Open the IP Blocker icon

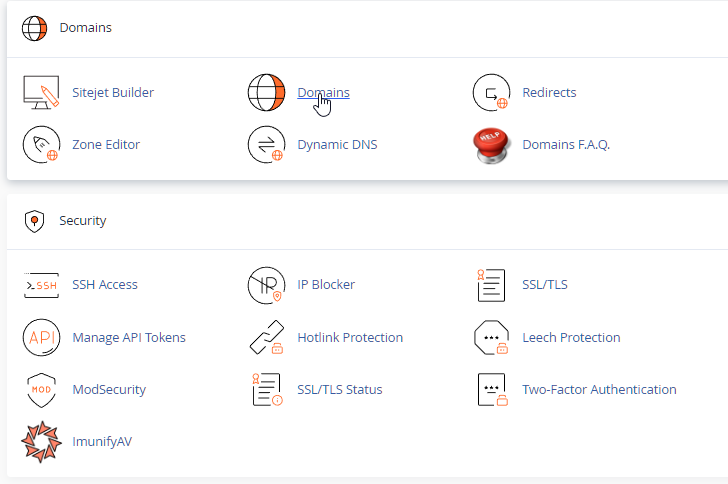coord(266,285)
